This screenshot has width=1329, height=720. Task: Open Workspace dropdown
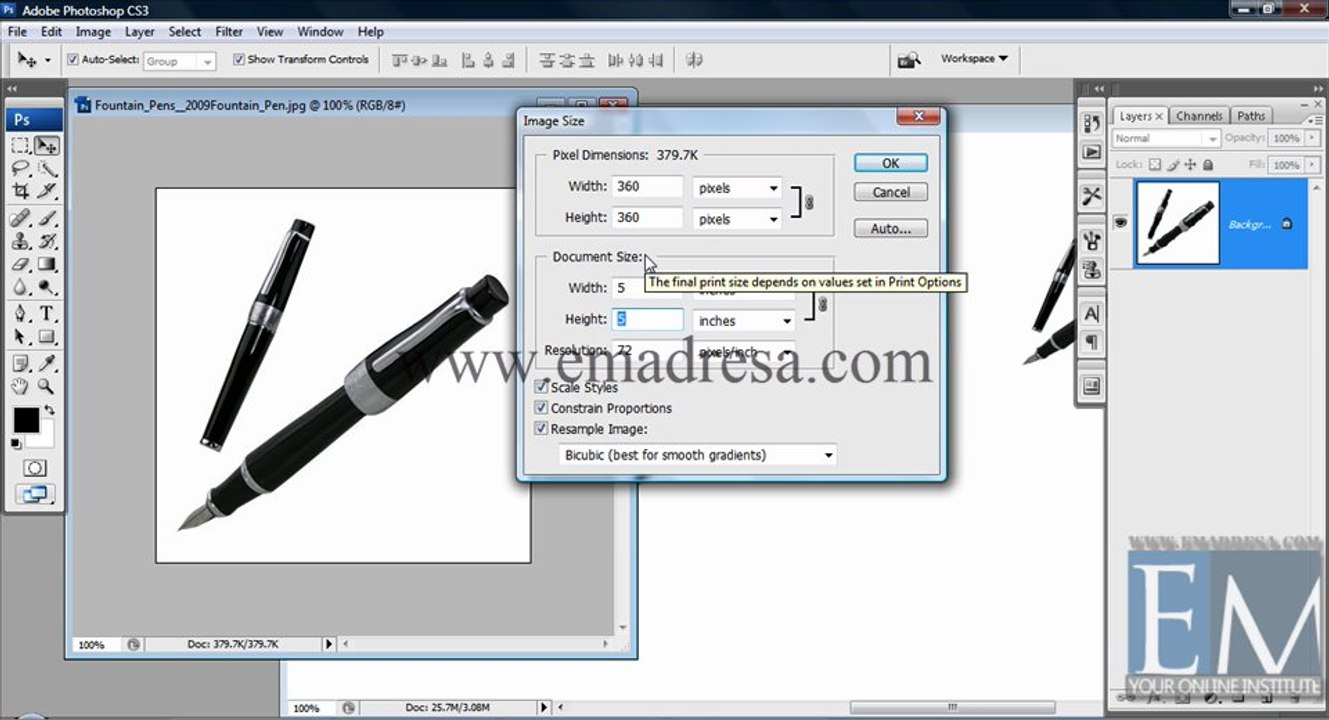point(974,59)
